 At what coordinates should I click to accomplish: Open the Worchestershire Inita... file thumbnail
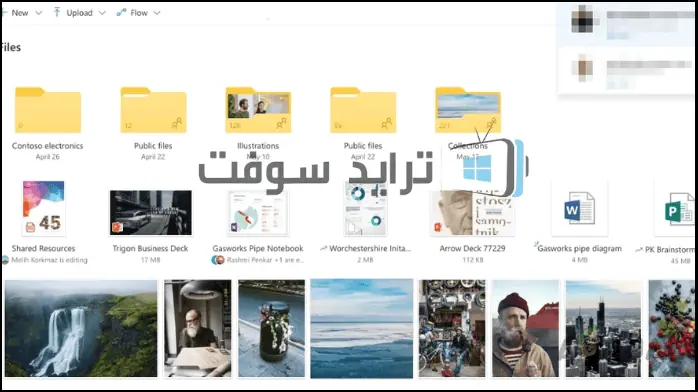[365, 209]
